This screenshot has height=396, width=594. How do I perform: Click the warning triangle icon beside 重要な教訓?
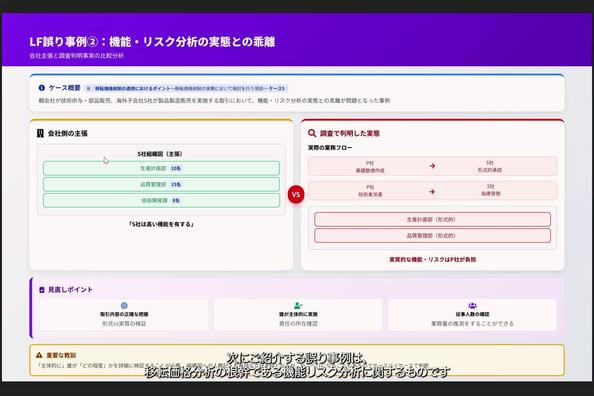coord(39,355)
